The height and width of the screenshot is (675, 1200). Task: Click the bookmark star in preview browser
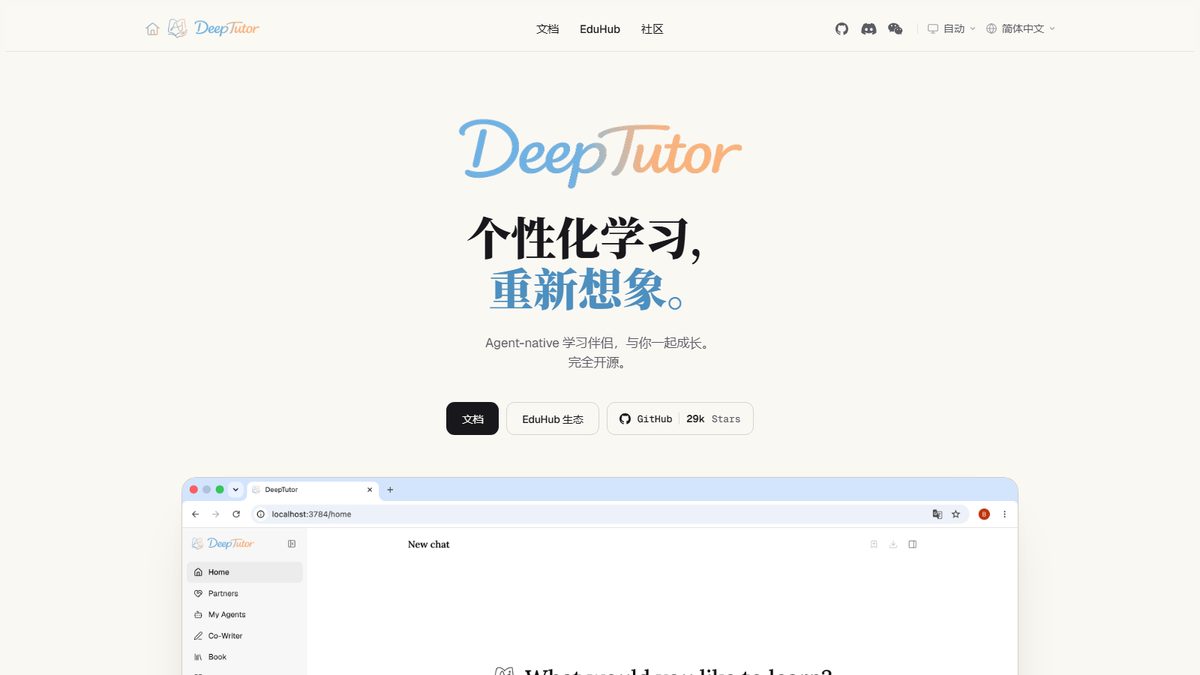(x=956, y=514)
